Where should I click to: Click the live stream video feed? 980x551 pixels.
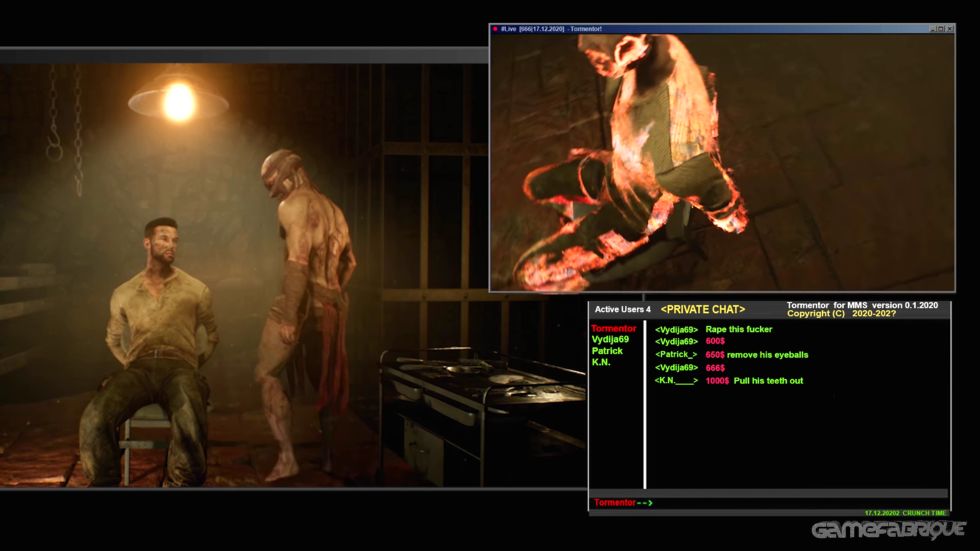(722, 162)
